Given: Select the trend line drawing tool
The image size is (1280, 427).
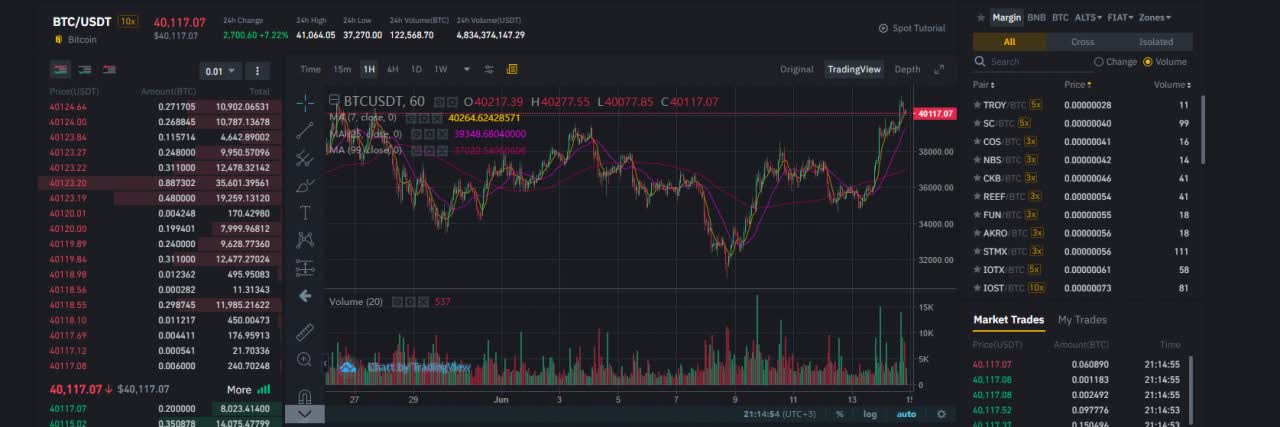Looking at the screenshot, I should pos(305,129).
